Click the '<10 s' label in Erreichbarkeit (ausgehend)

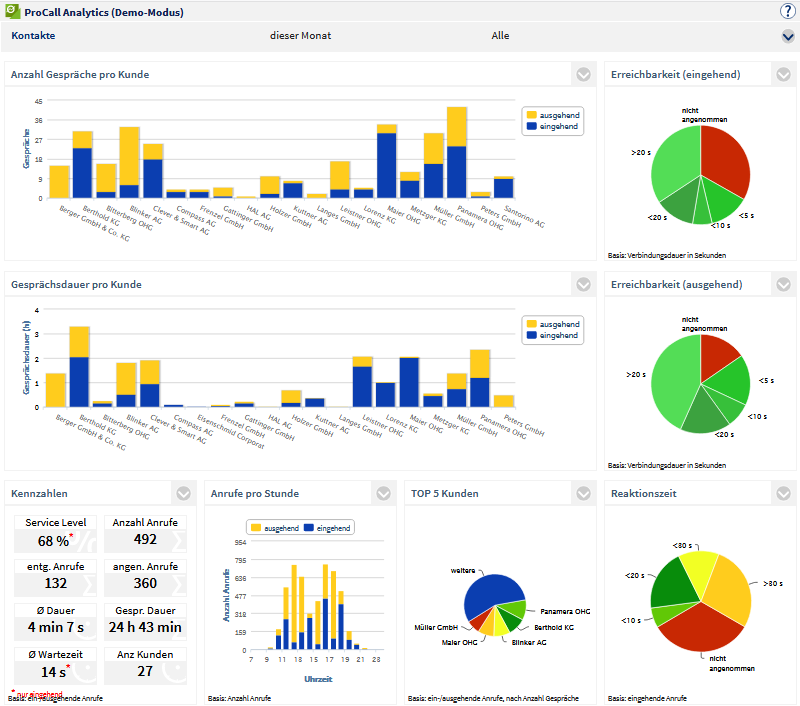tap(758, 417)
